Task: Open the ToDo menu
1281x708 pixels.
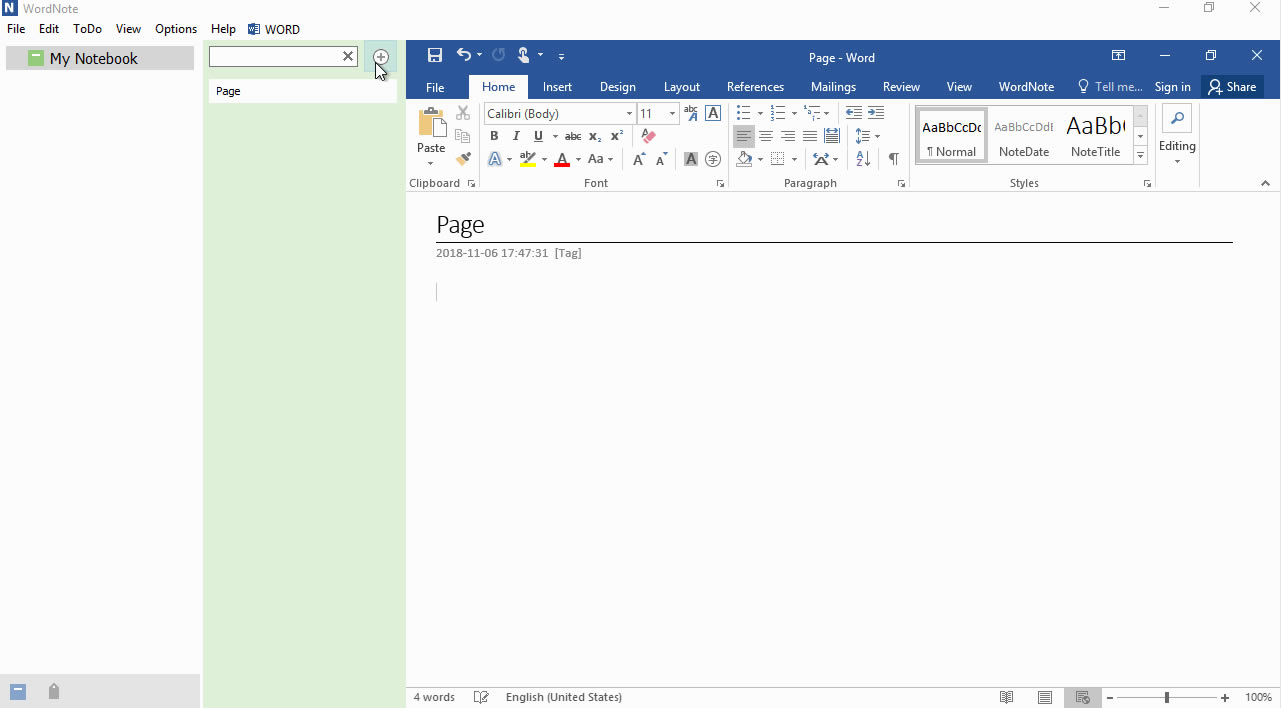Action: pos(87,29)
